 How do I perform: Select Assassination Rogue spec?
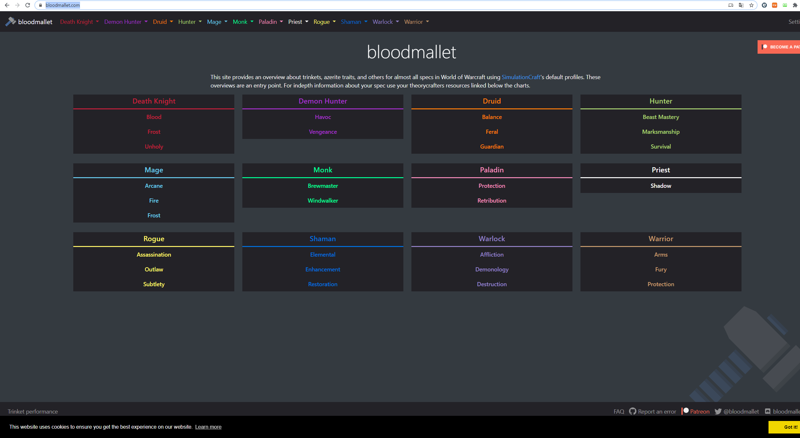click(x=154, y=255)
